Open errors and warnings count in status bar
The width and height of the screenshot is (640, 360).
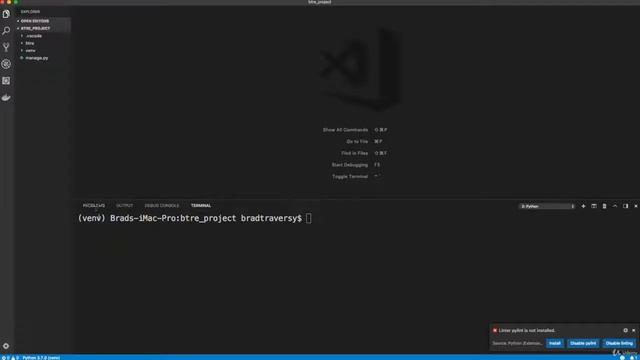coord(10,358)
